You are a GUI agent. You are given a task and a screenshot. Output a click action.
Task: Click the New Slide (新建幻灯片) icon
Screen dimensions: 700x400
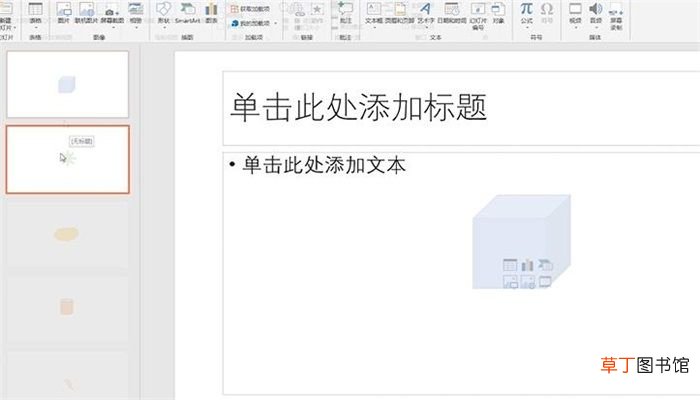pos(5,9)
